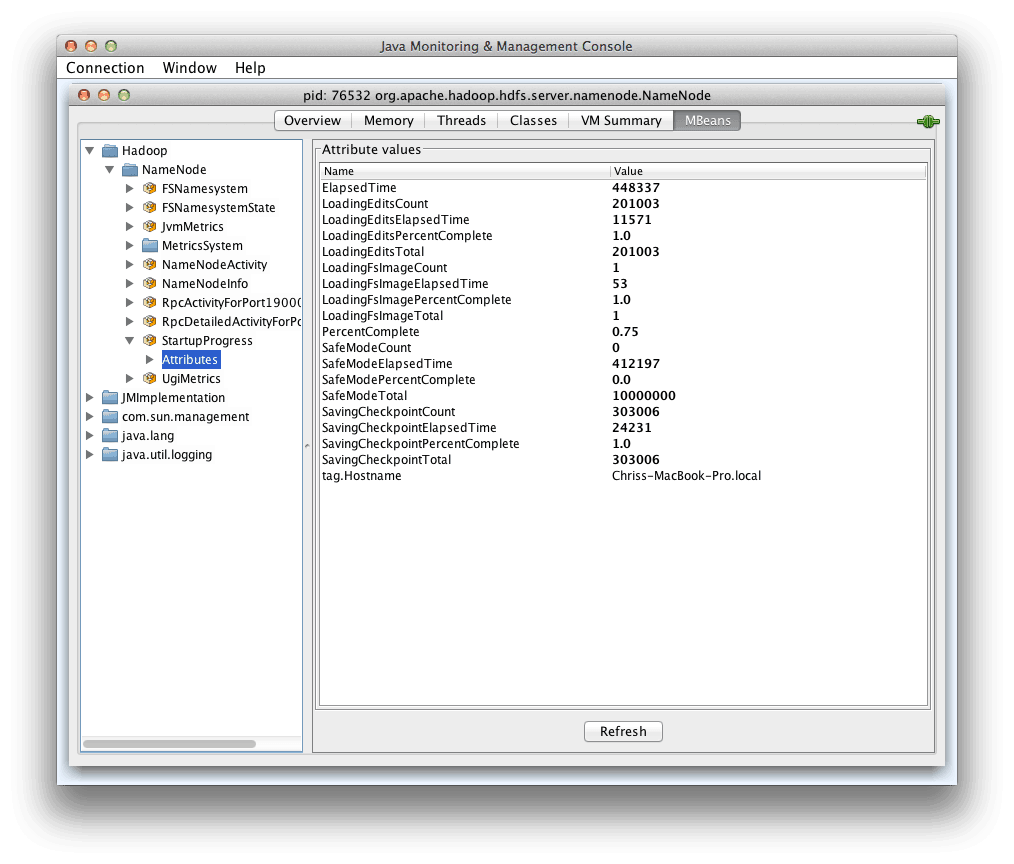Click the Refresh button
The width and height of the screenshot is (1014, 864).
pyautogui.click(x=623, y=731)
